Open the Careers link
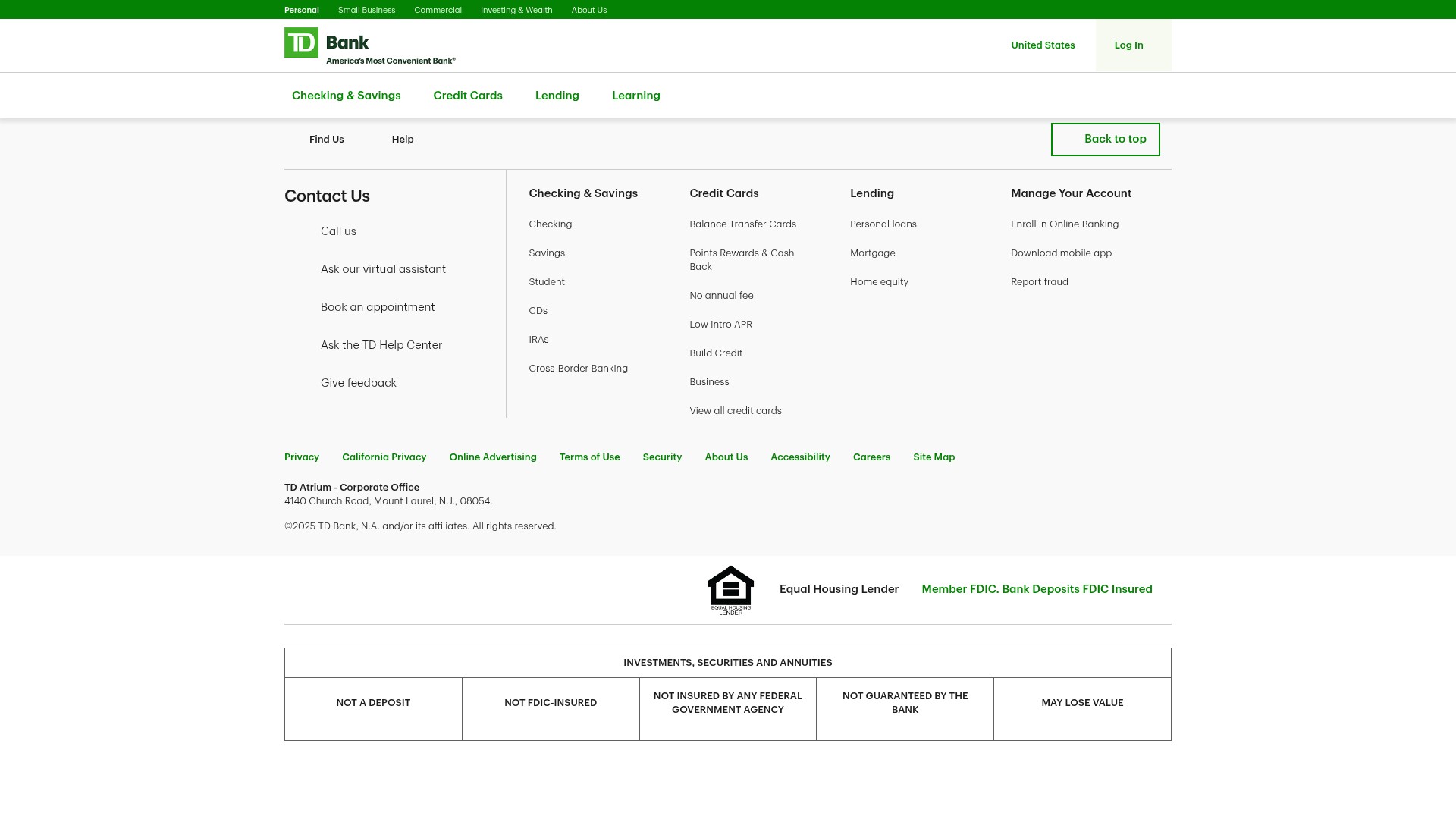 point(871,457)
